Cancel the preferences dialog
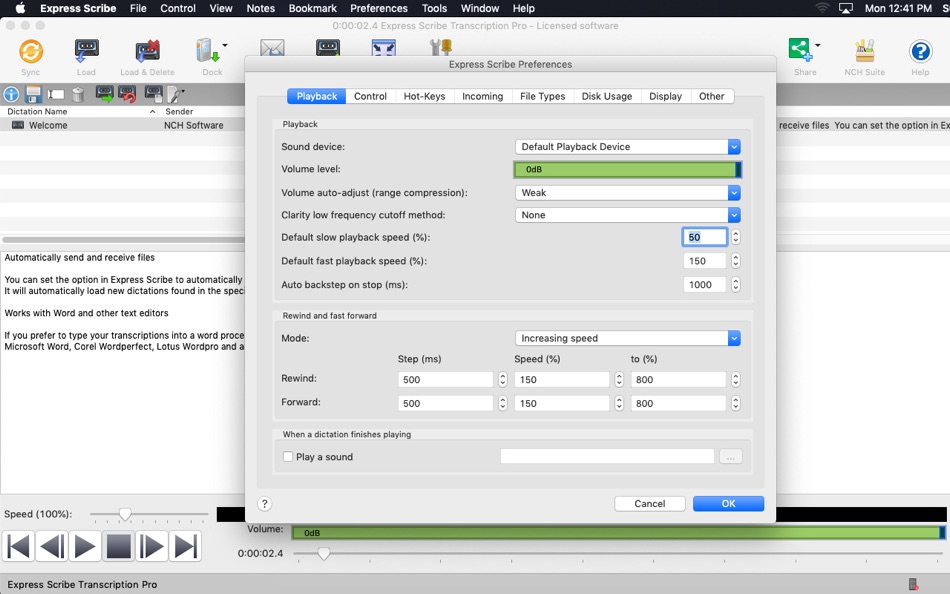The width and height of the screenshot is (950, 594). [650, 503]
